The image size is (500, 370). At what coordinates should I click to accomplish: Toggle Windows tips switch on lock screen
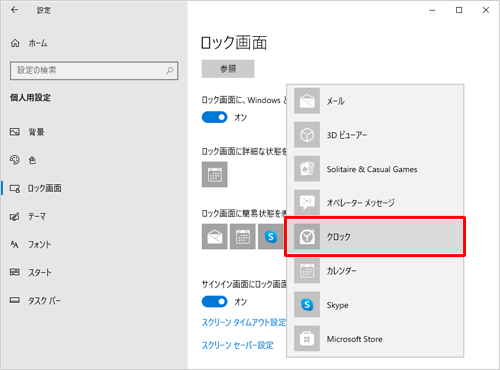(214, 117)
